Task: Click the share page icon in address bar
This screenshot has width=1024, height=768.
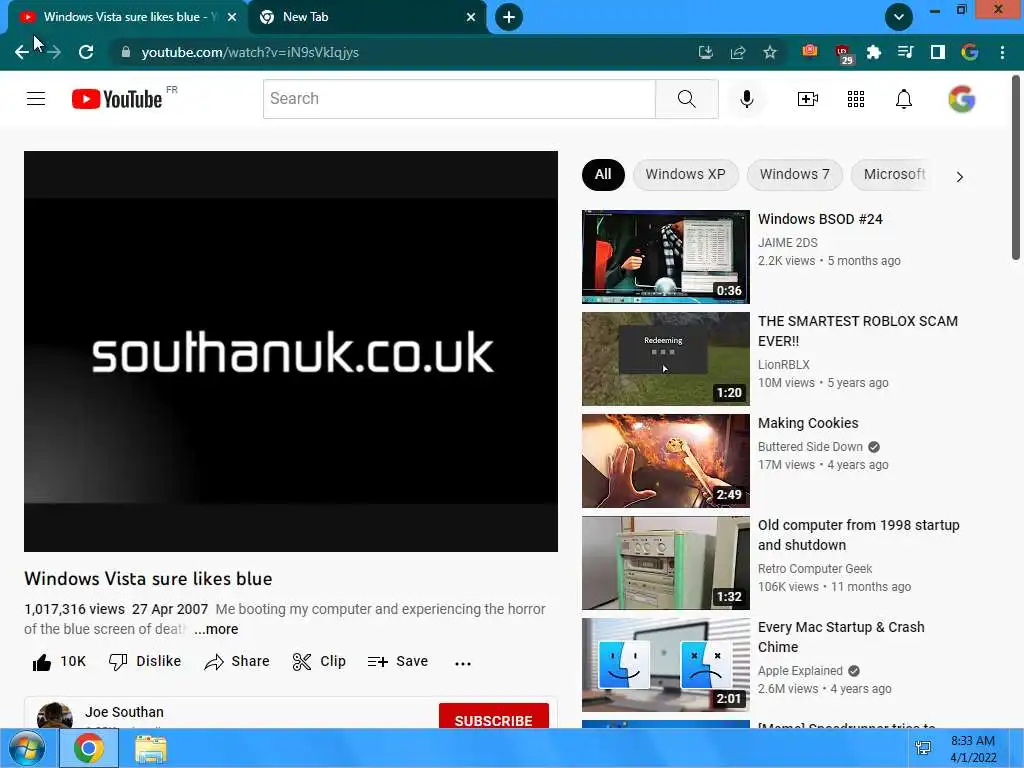Action: [738, 52]
